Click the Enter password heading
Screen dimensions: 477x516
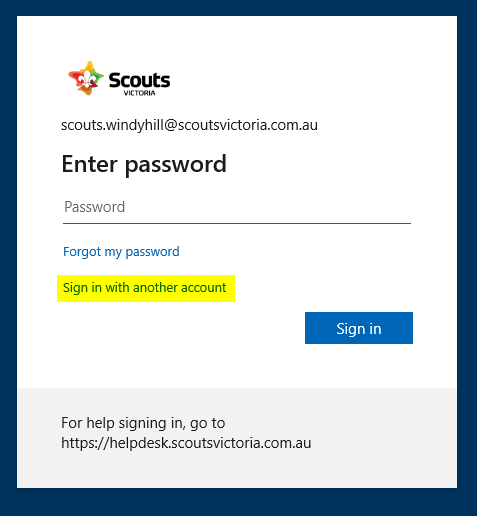coord(144,164)
